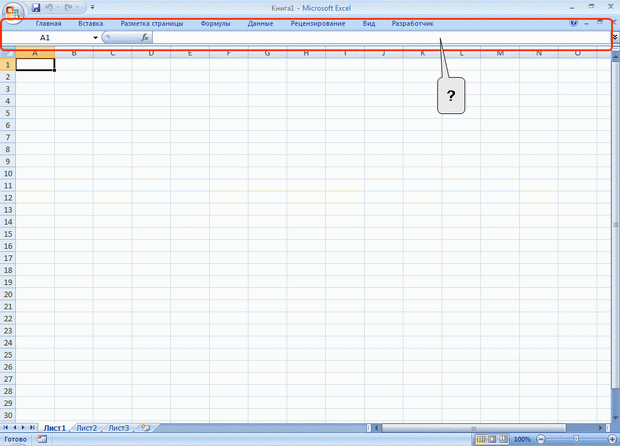620x446 pixels.
Task: Select row 30 header
Action: click(8, 415)
